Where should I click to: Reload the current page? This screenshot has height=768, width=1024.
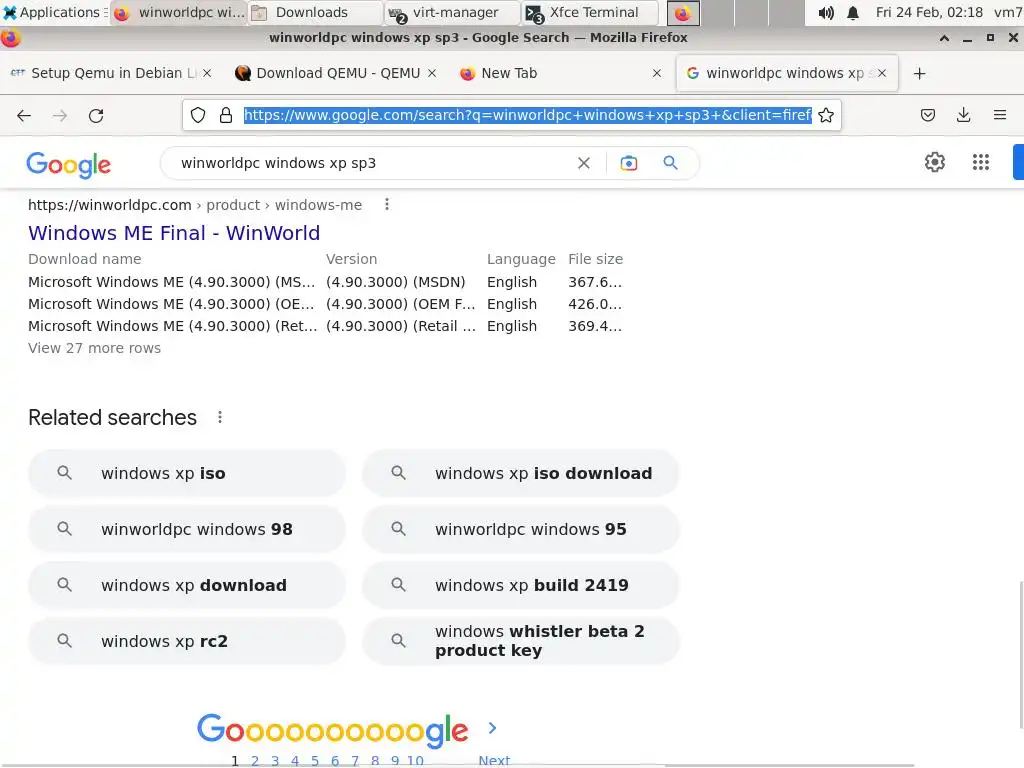pyautogui.click(x=96, y=116)
